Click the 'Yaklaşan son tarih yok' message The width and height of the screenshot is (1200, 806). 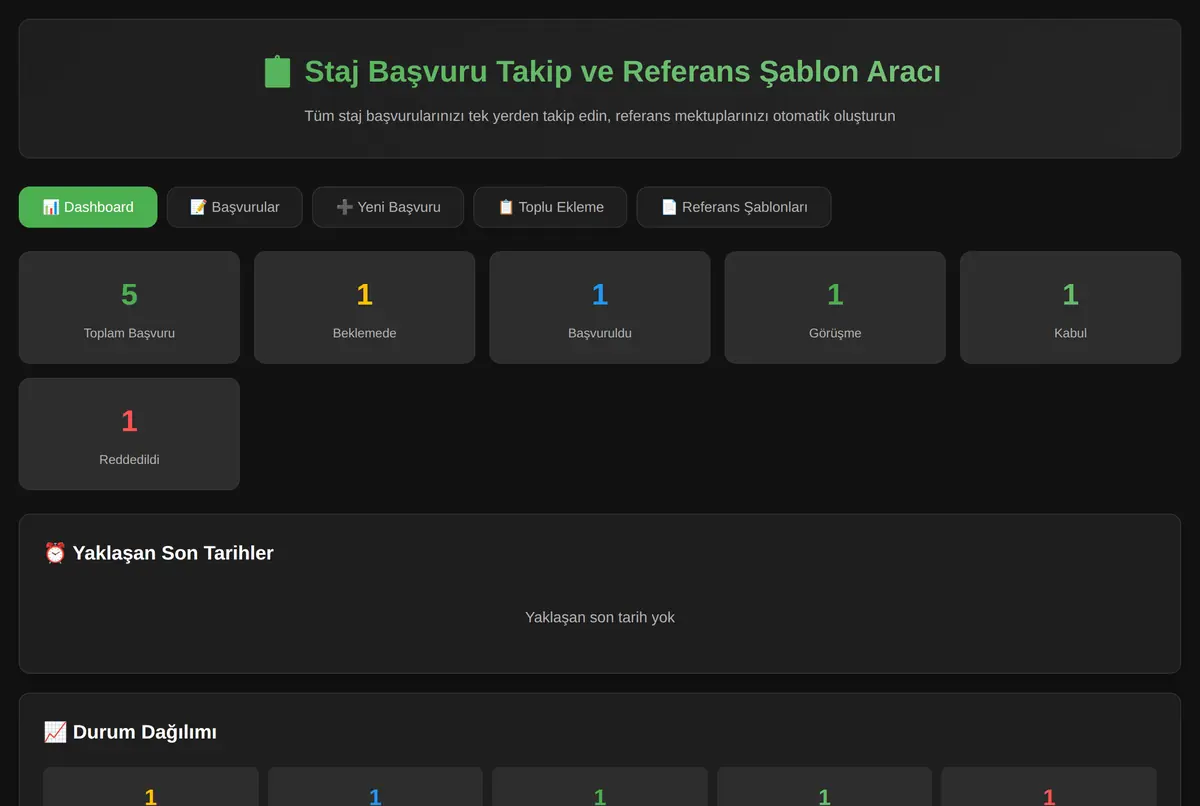click(600, 617)
